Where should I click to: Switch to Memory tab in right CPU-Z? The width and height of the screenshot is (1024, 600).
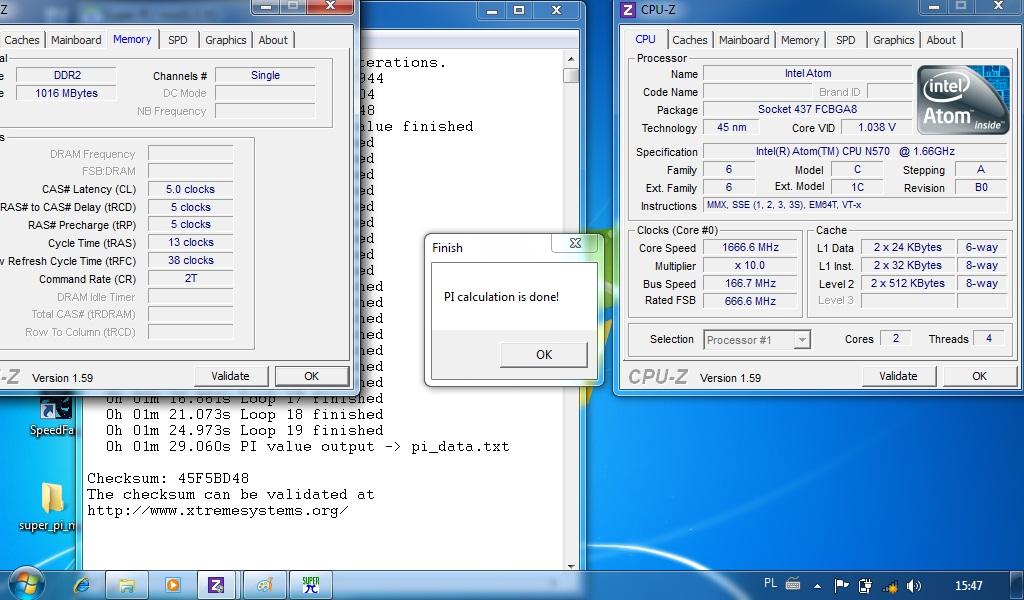tap(799, 40)
